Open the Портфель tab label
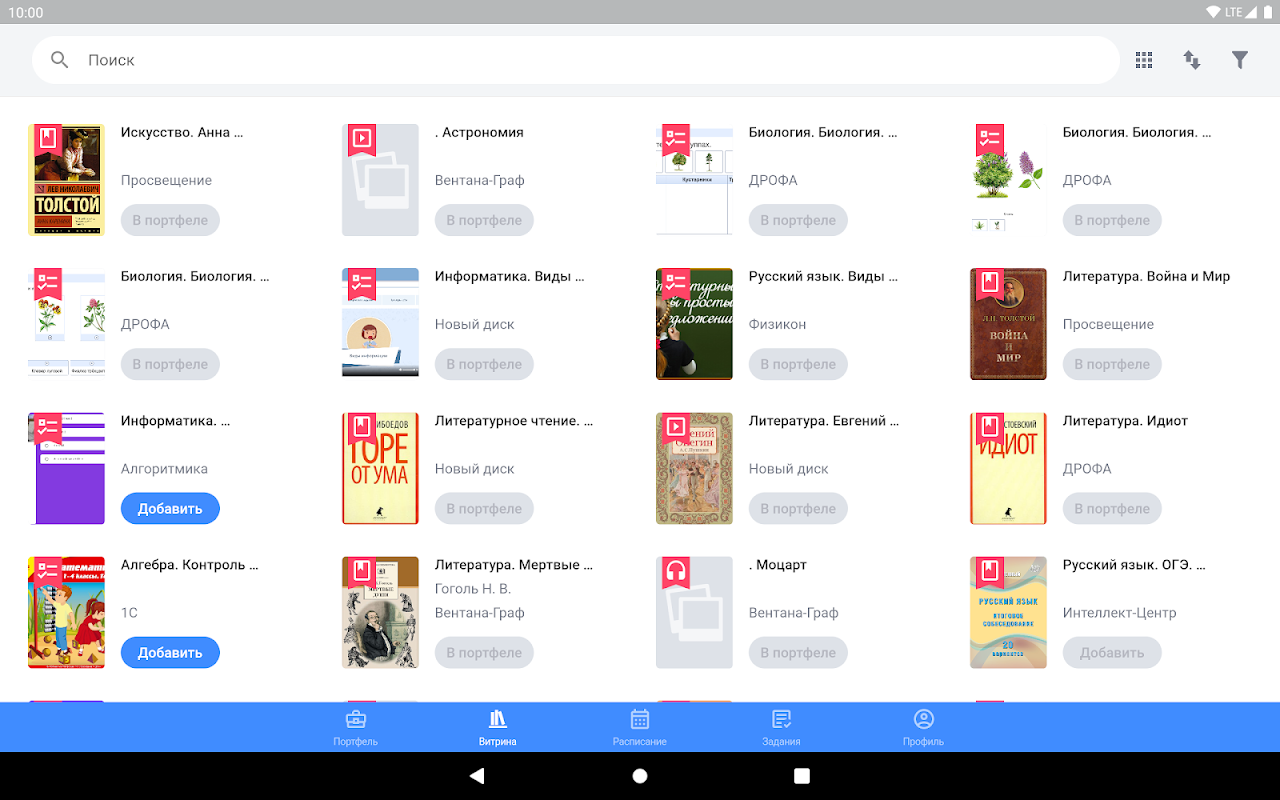 click(x=355, y=742)
